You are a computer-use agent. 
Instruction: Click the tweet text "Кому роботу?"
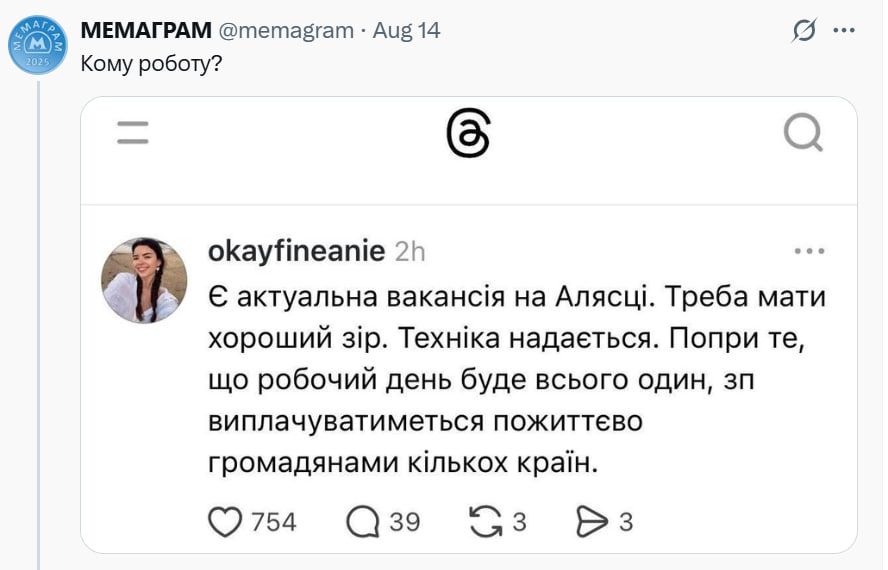coord(150,63)
